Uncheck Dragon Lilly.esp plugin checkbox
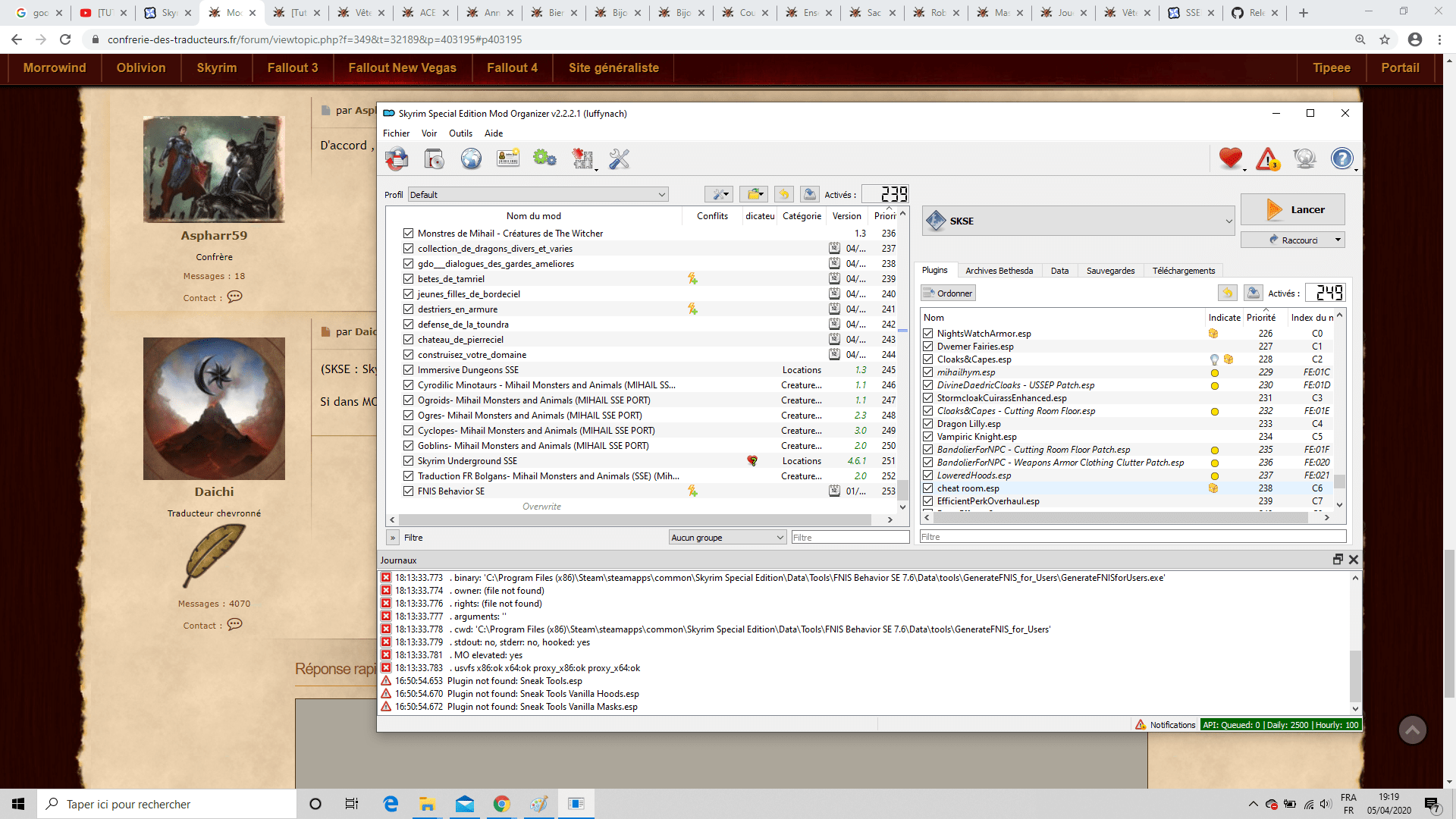Screen dimensions: 1456x819 pyautogui.click(x=927, y=424)
